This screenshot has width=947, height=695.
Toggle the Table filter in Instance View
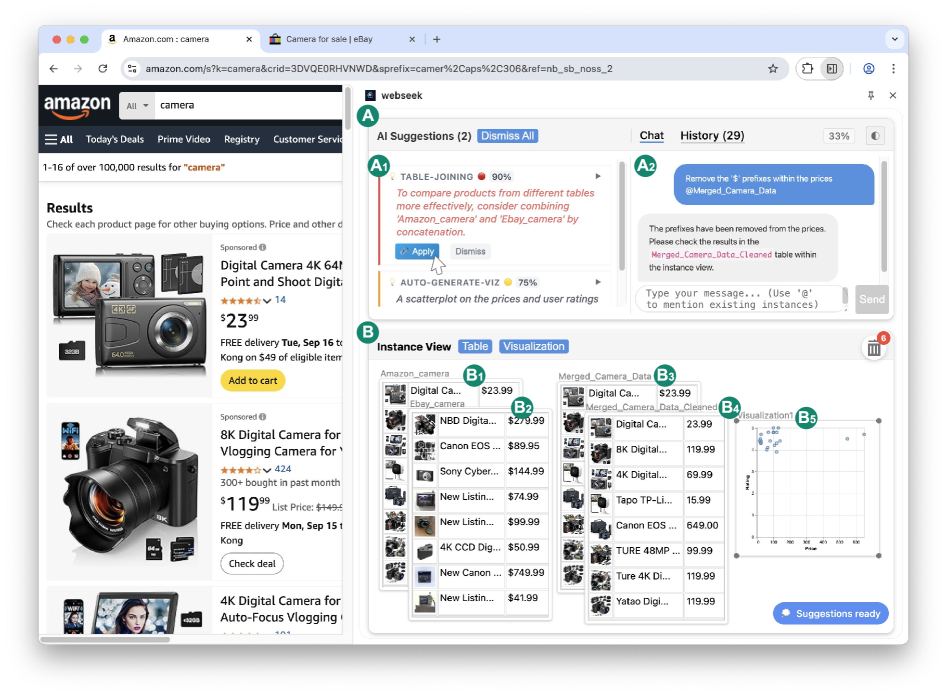click(x=475, y=346)
